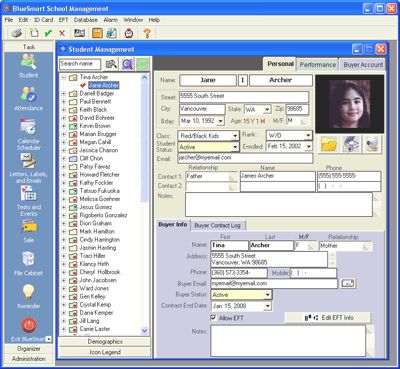Click the alarm clock toolbar icon

point(129,33)
